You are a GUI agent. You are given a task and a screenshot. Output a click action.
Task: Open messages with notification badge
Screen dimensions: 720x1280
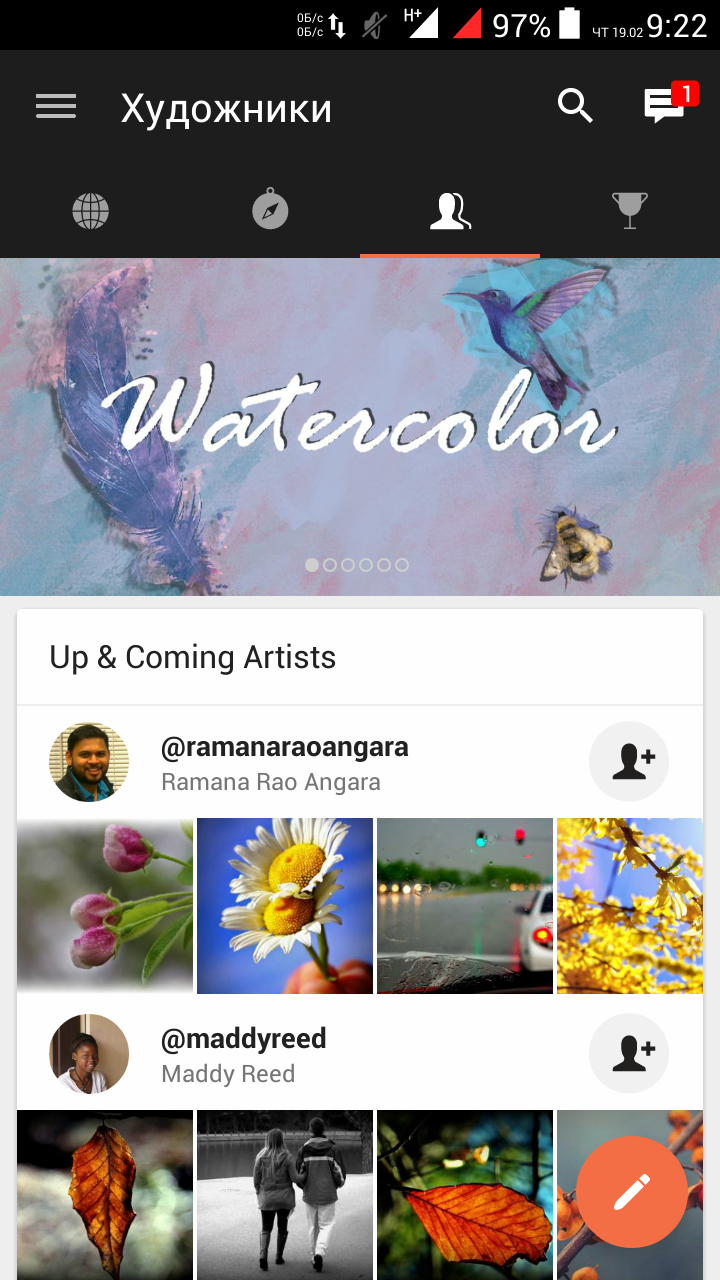pyautogui.click(x=668, y=103)
